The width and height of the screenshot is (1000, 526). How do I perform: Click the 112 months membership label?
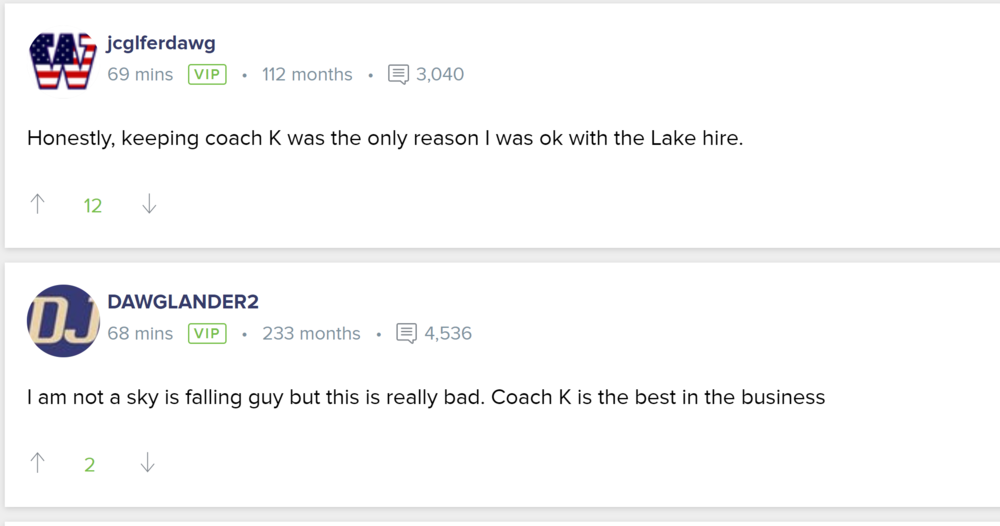[x=307, y=75]
